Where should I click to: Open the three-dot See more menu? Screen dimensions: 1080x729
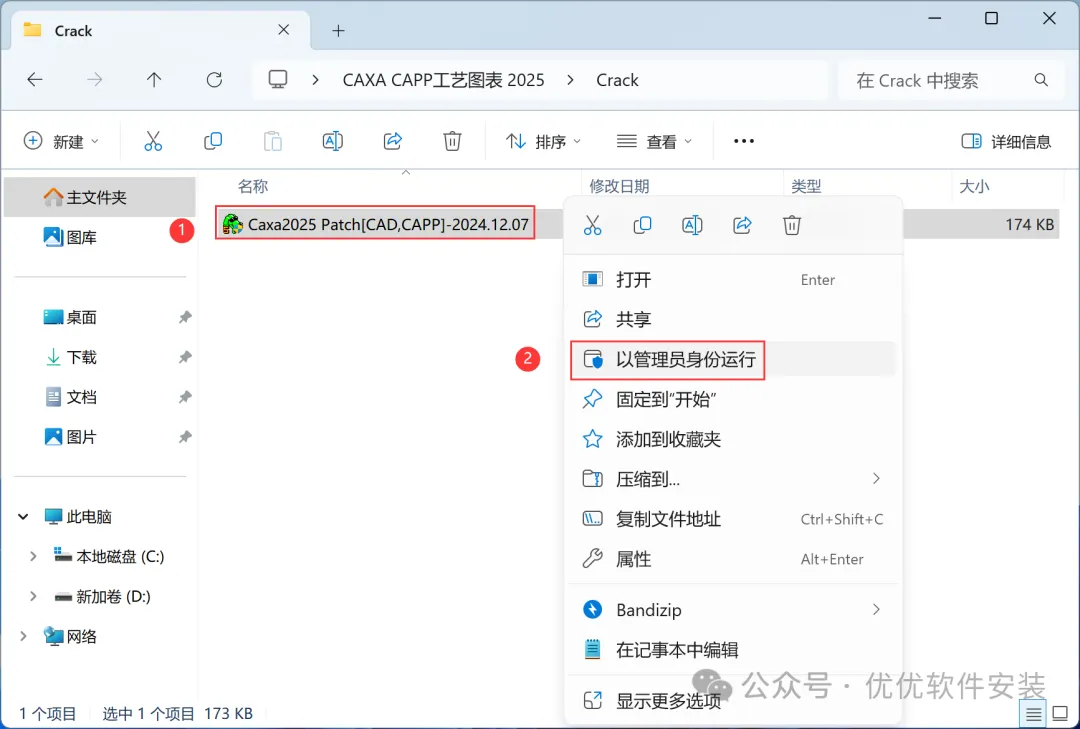[x=744, y=141]
